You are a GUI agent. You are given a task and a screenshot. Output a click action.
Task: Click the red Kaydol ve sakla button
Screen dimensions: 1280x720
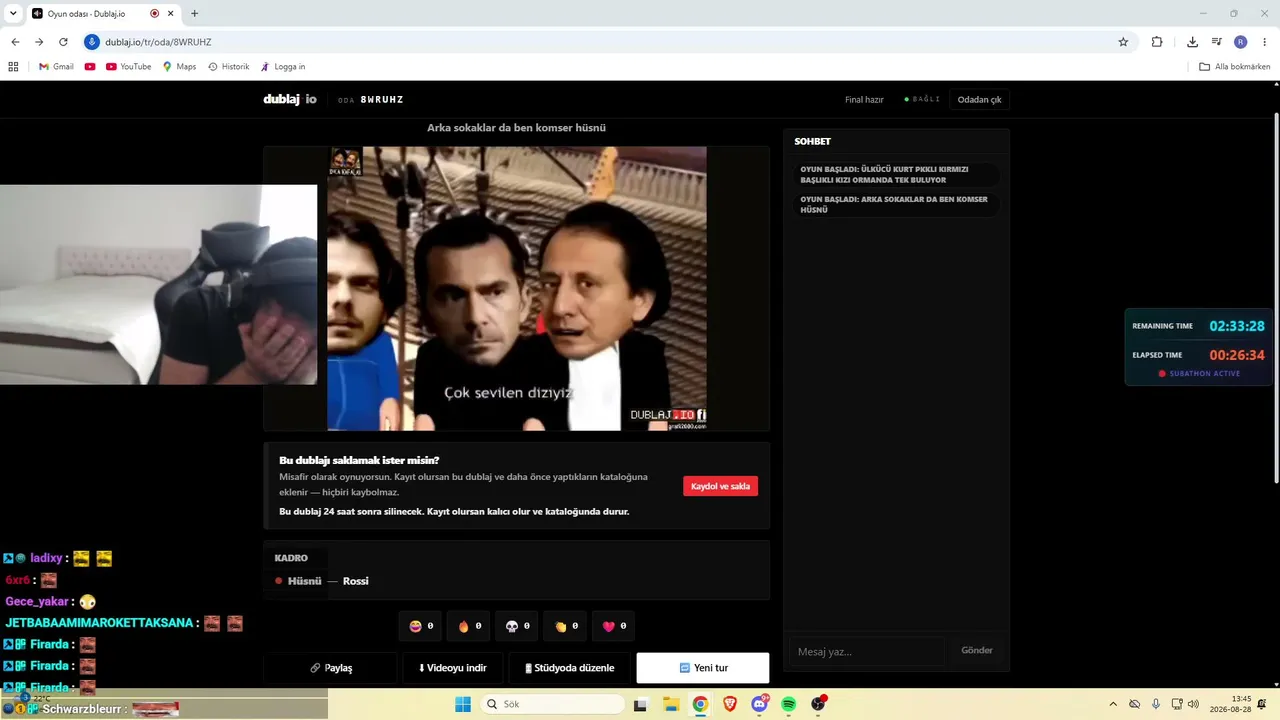tap(720, 486)
